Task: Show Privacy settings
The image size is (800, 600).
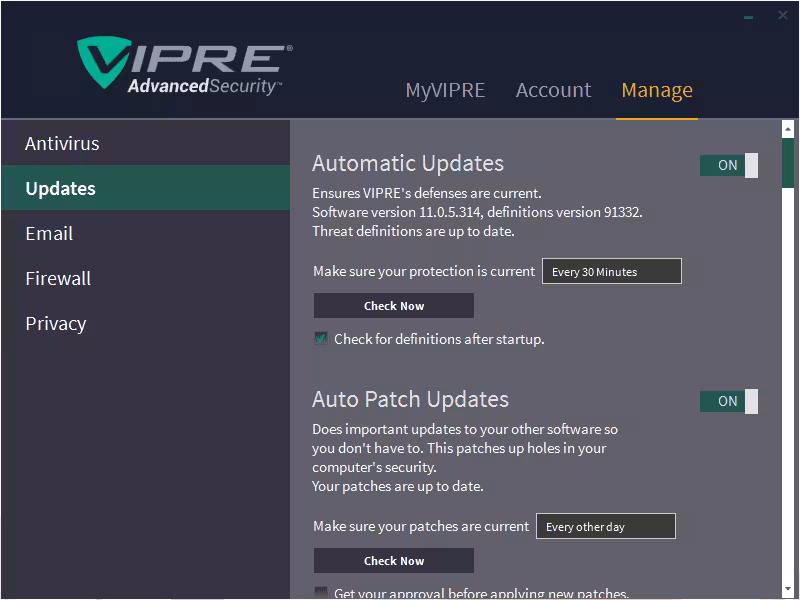Action: click(145, 323)
